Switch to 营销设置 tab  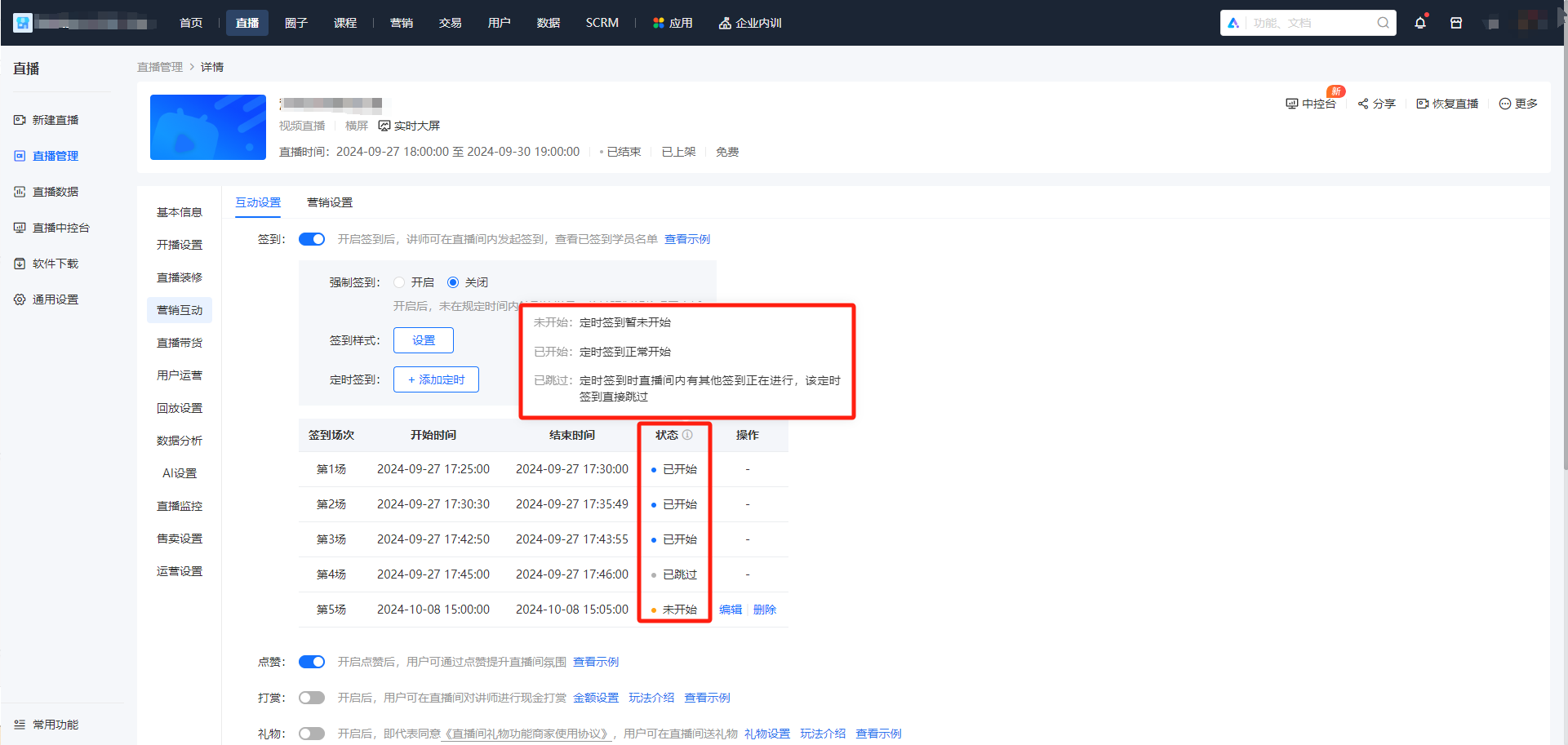[330, 202]
